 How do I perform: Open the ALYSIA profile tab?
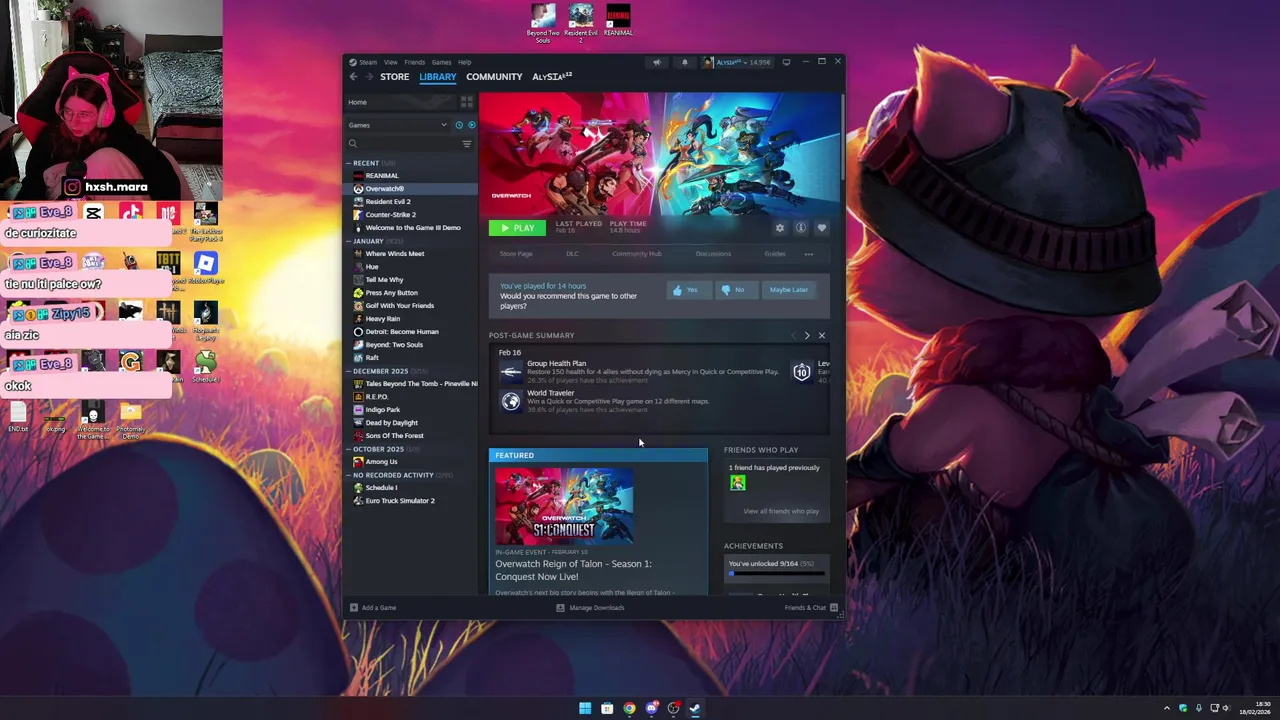(552, 77)
